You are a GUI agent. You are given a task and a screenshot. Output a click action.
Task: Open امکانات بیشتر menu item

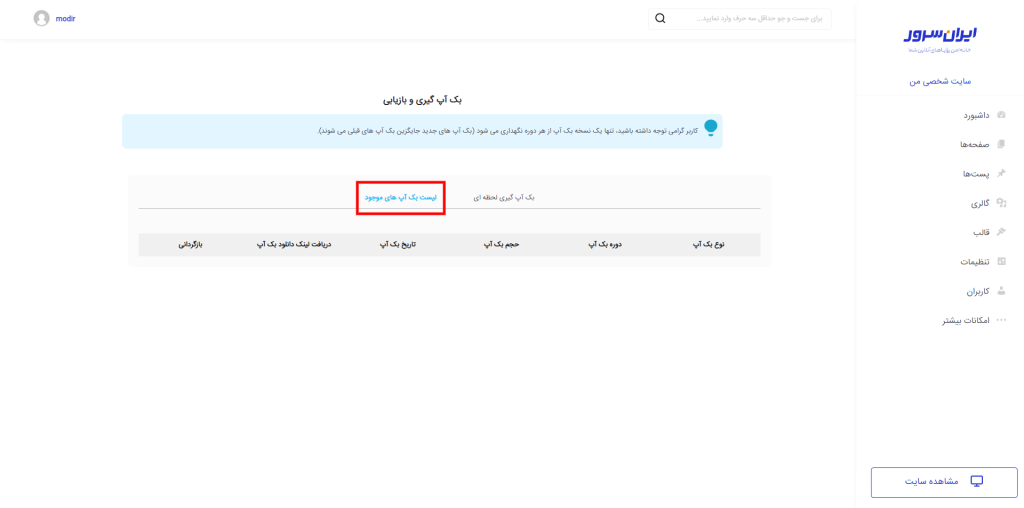[966, 320]
